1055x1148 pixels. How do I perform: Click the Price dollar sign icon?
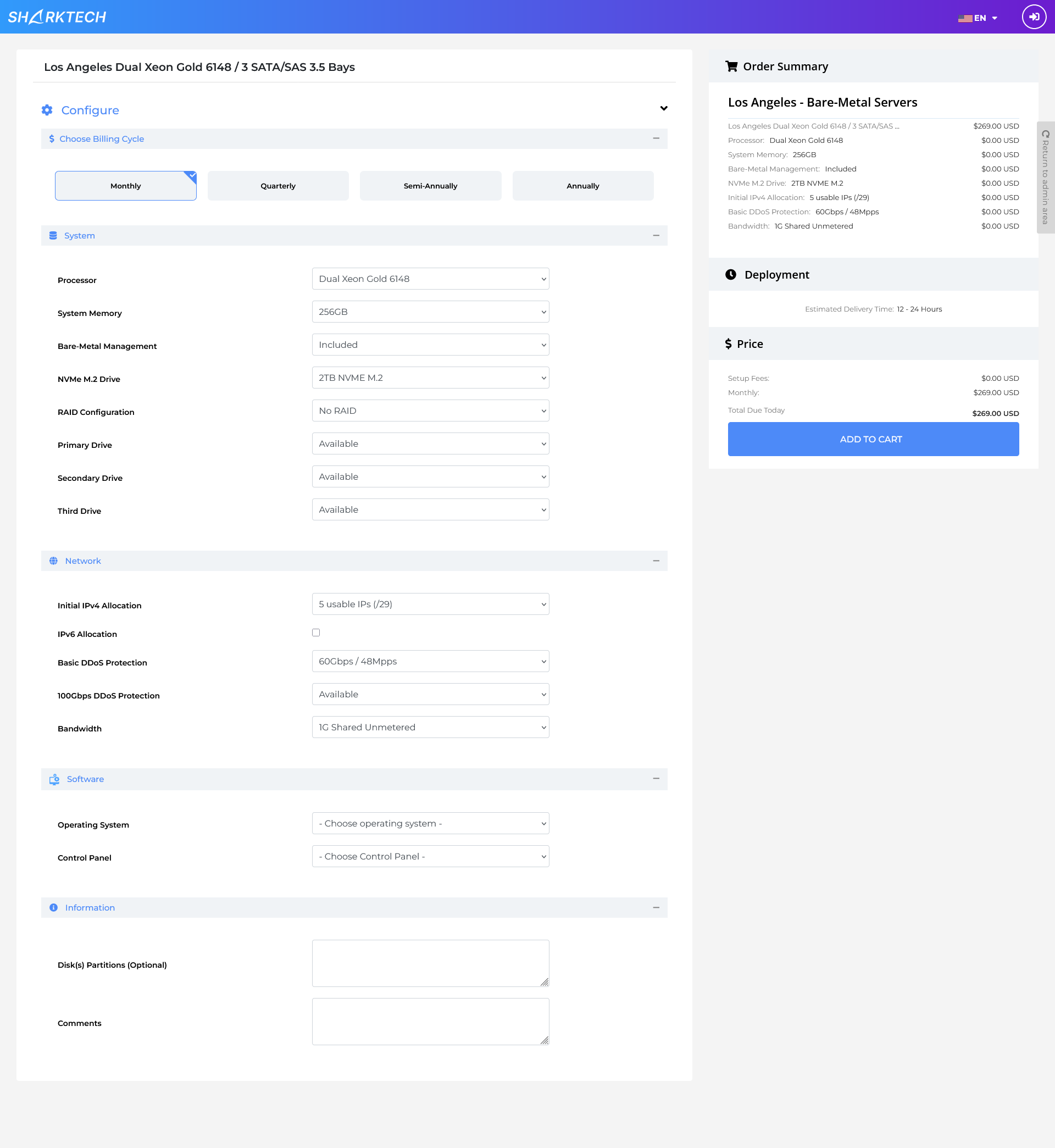tap(728, 343)
